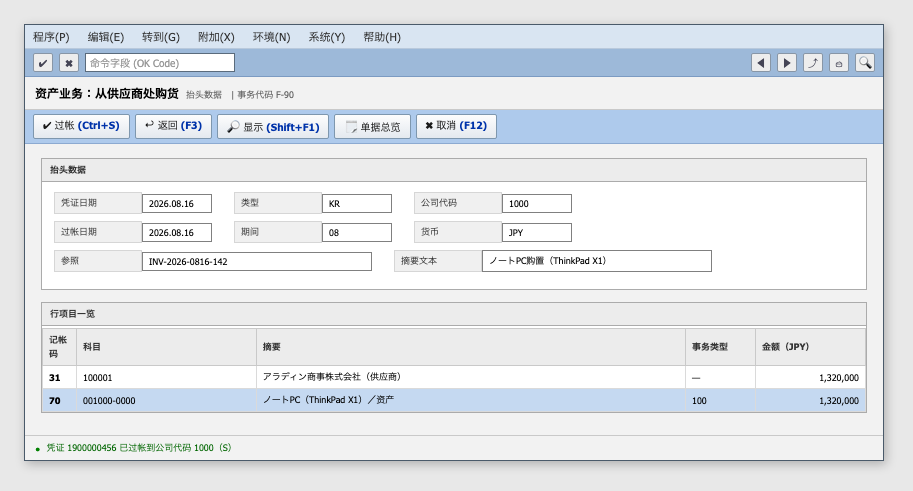Click the 抬头数据 panel header

pyautogui.click(x=454, y=170)
